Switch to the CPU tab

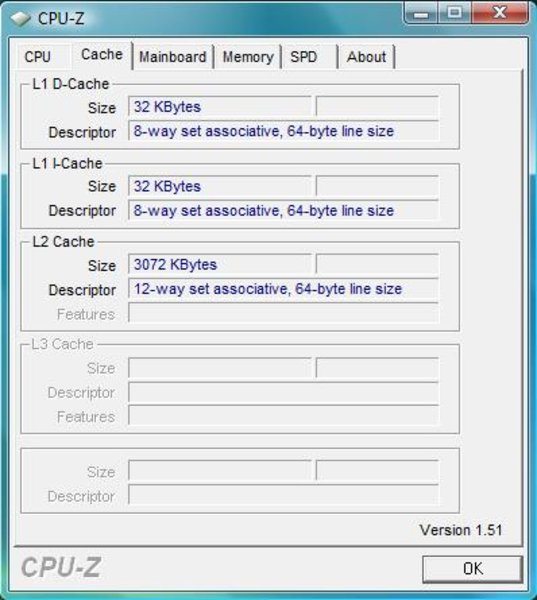pyautogui.click(x=38, y=57)
